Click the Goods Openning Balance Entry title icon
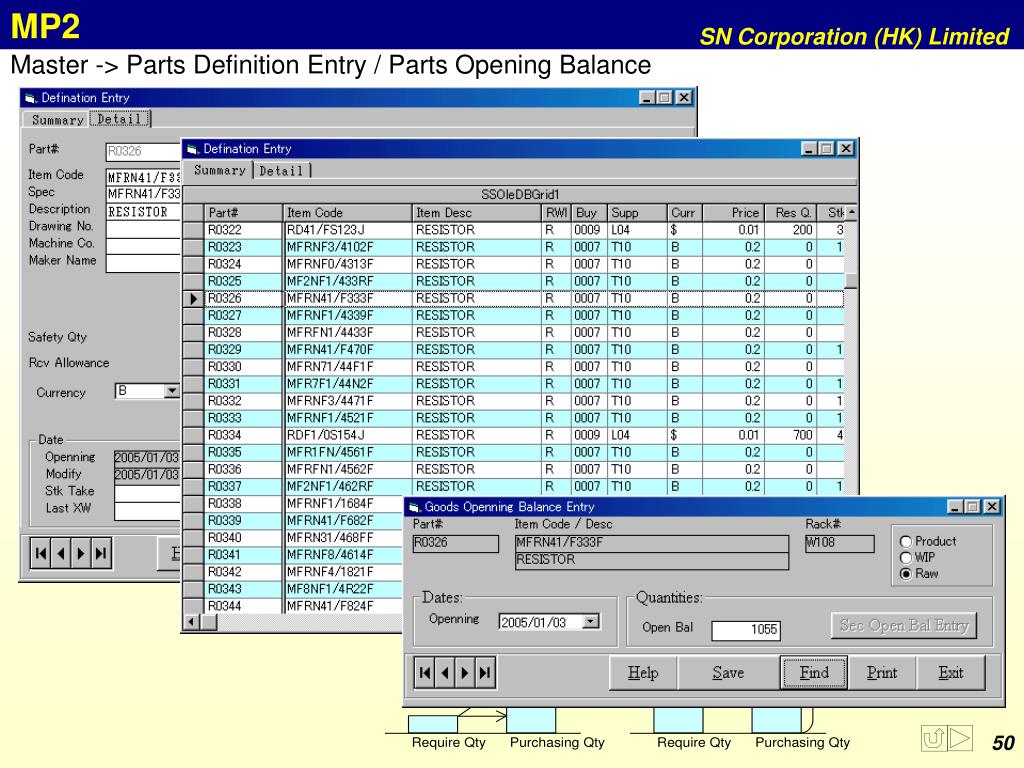1024x768 pixels. coord(414,507)
